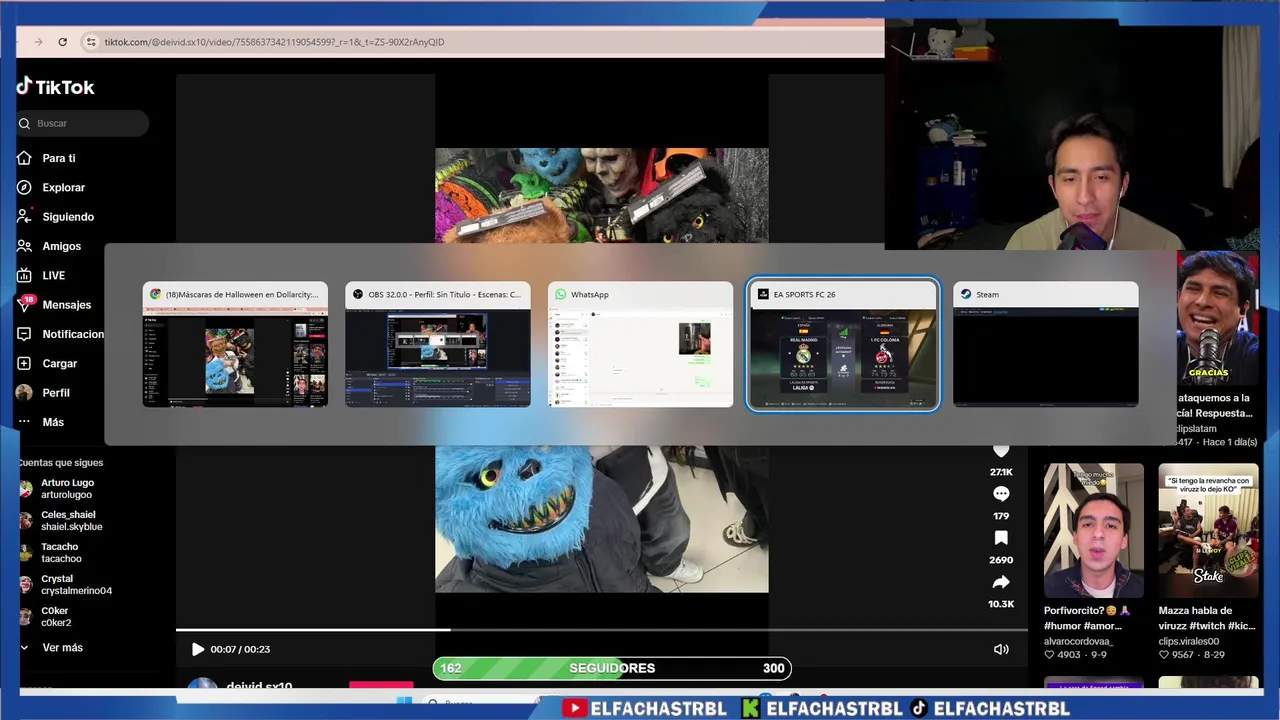Screen dimensions: 1280x720
Task: Switch to the Steam window
Action: click(1046, 344)
